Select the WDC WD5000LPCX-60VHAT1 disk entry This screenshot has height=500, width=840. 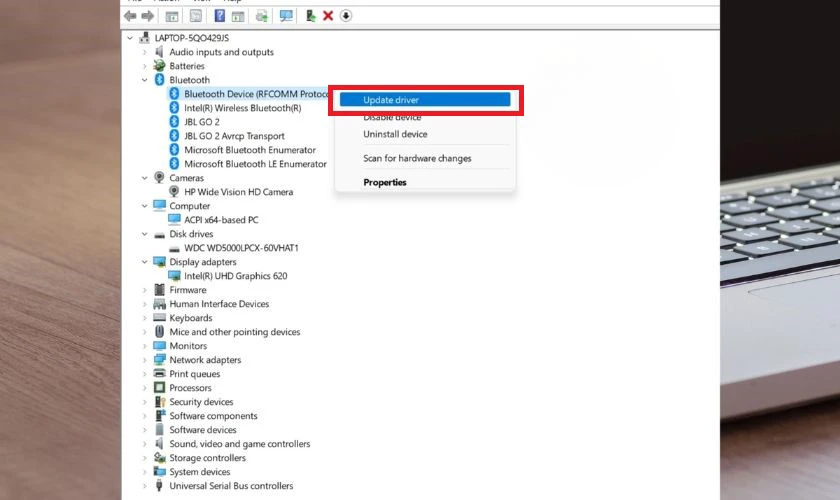(x=241, y=248)
